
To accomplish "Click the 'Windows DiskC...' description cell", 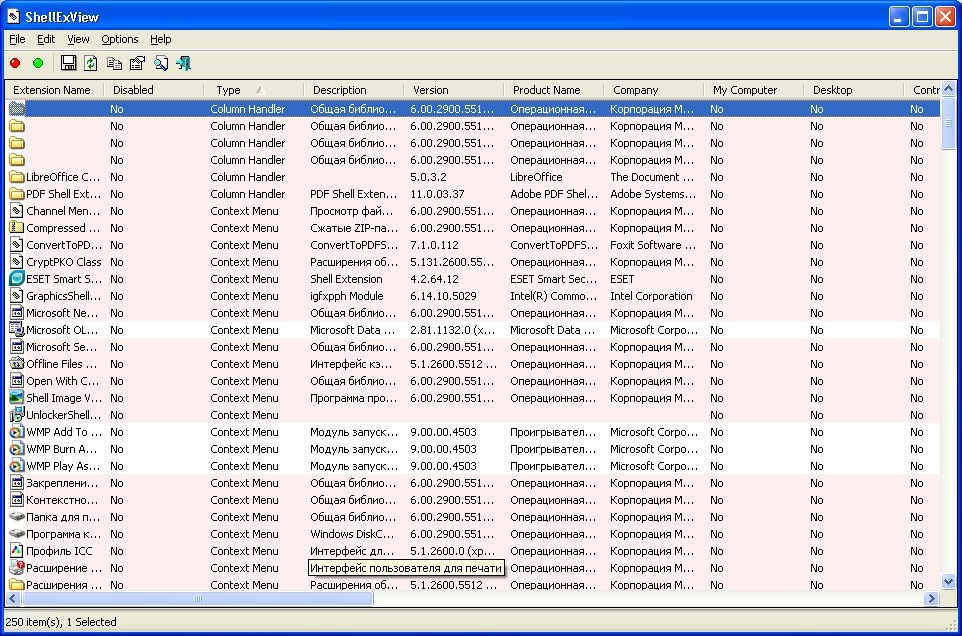I will click(352, 534).
